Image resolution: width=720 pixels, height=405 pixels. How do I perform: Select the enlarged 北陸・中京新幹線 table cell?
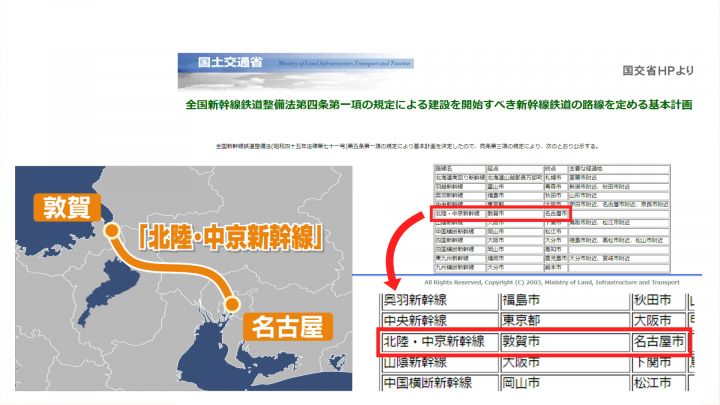pyautogui.click(x=440, y=342)
